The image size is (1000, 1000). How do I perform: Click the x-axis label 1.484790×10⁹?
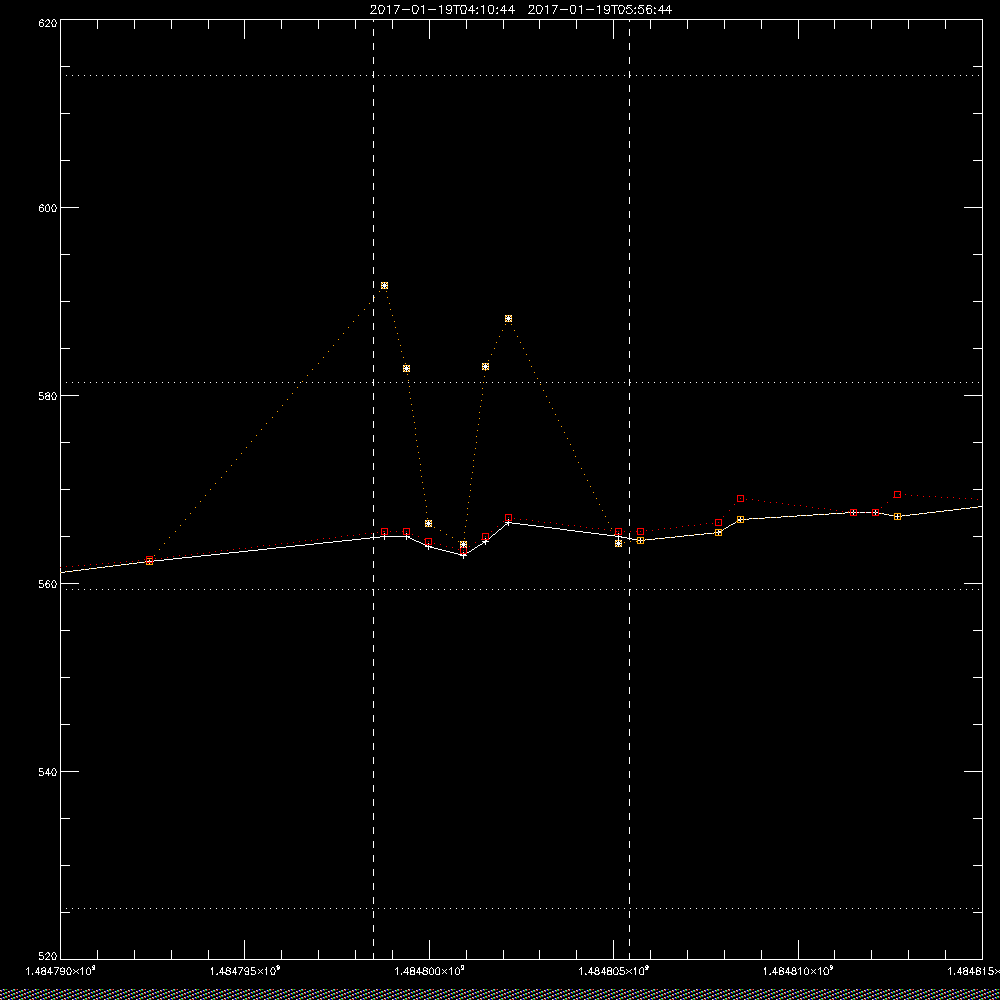(60, 971)
